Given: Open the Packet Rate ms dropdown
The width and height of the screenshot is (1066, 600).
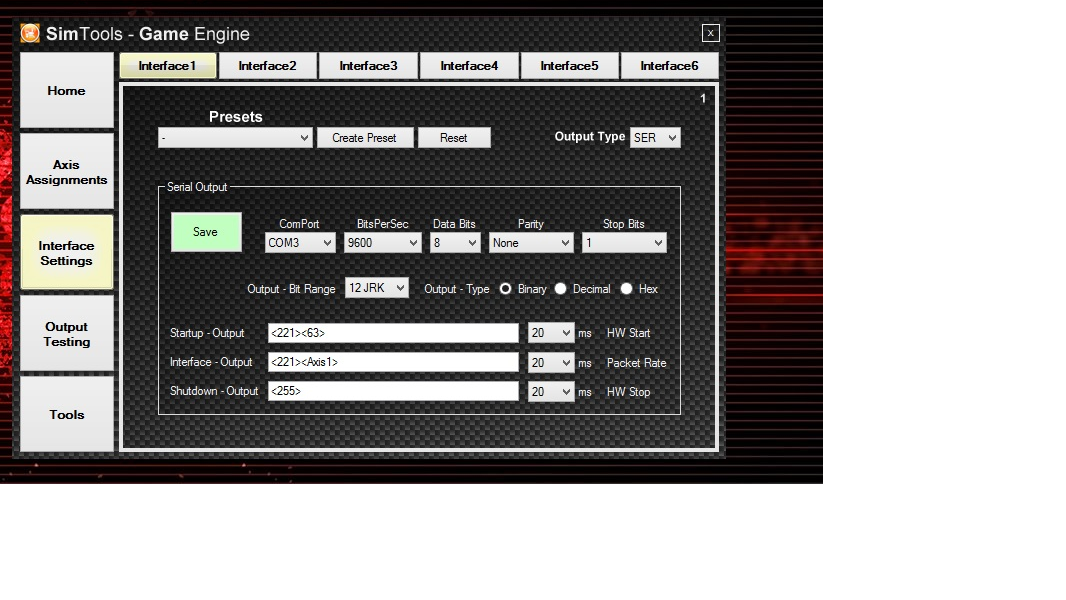Looking at the screenshot, I should click(551, 363).
